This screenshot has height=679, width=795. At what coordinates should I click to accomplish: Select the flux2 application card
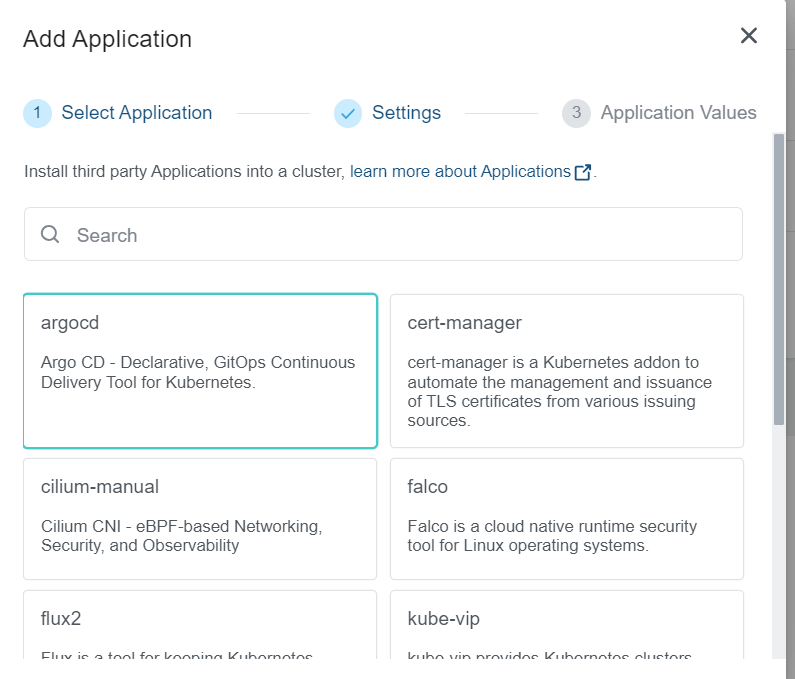coord(200,625)
